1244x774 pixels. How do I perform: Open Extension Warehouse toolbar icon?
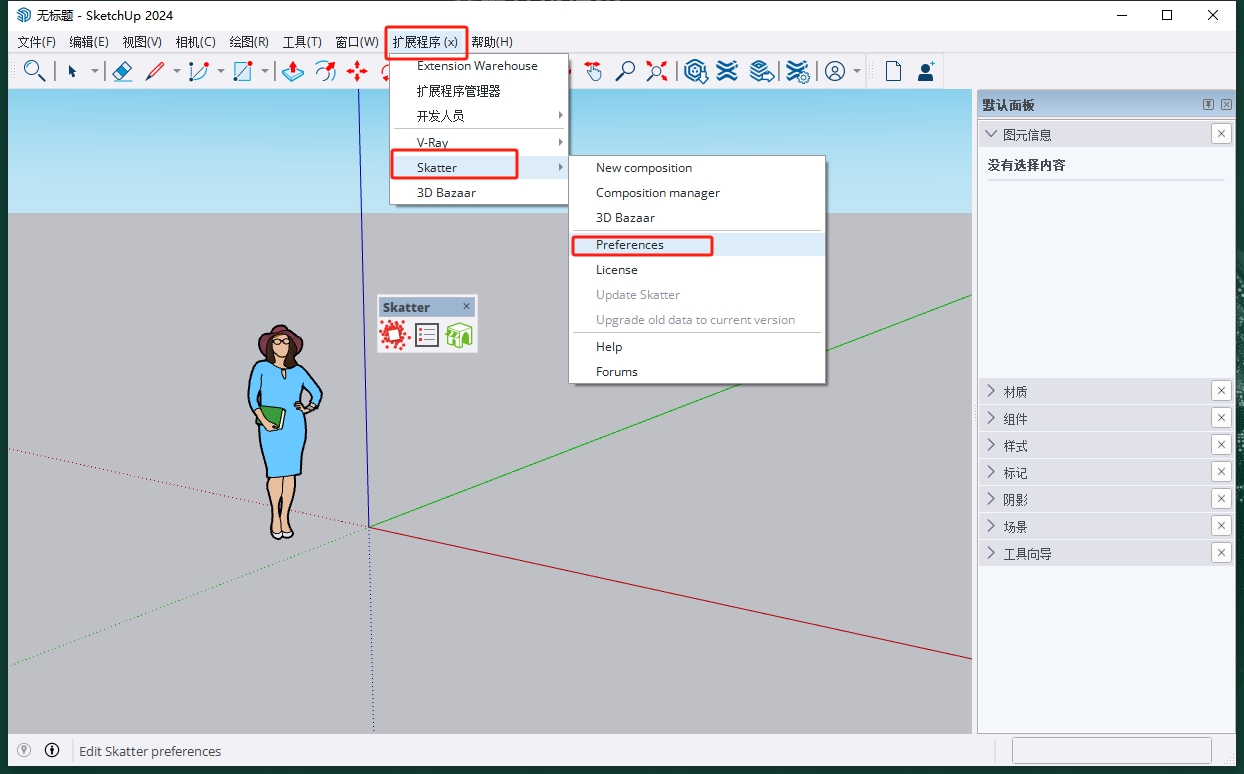pos(728,71)
